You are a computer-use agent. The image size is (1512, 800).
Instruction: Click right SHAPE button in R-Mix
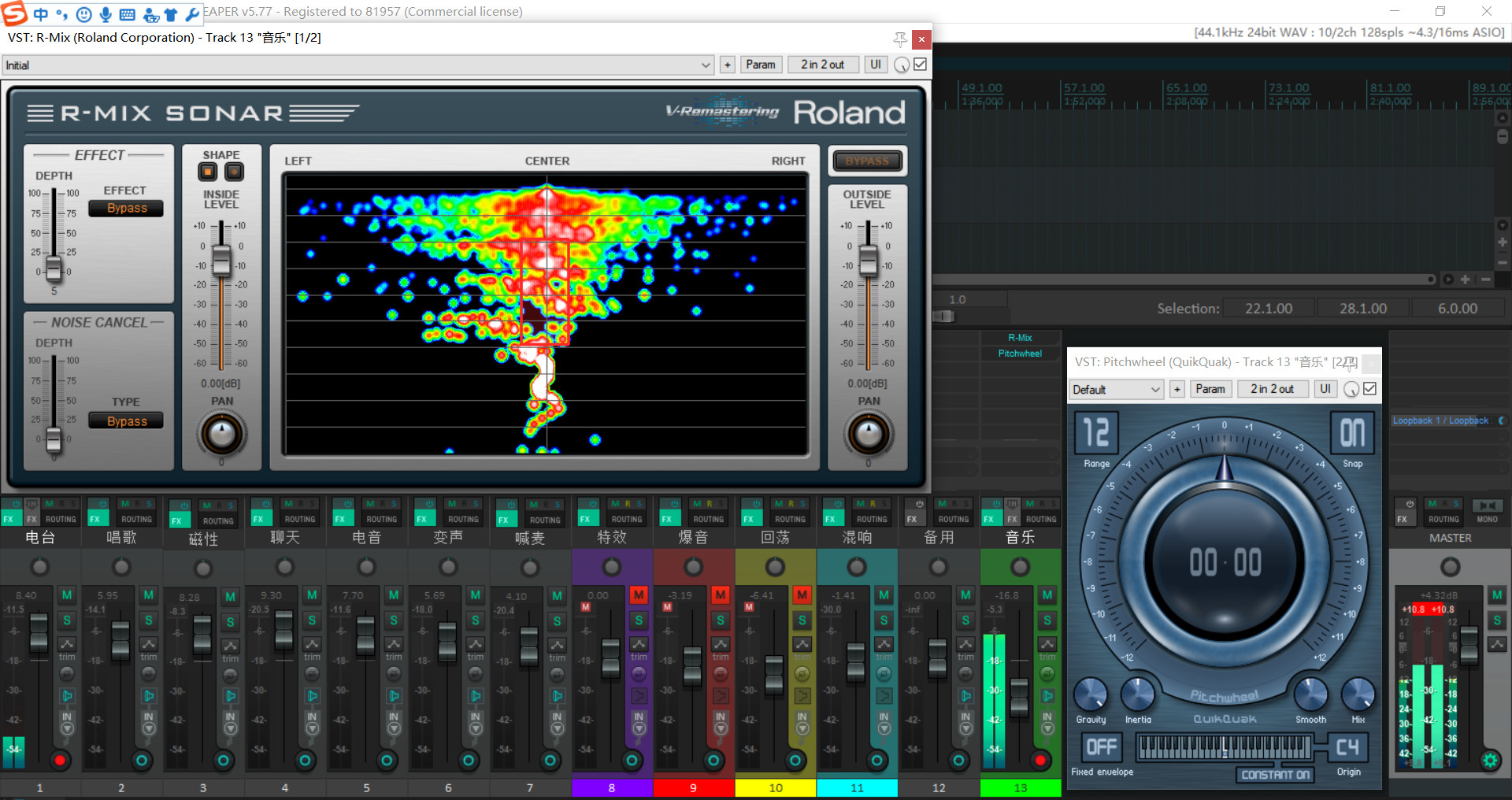pos(235,172)
